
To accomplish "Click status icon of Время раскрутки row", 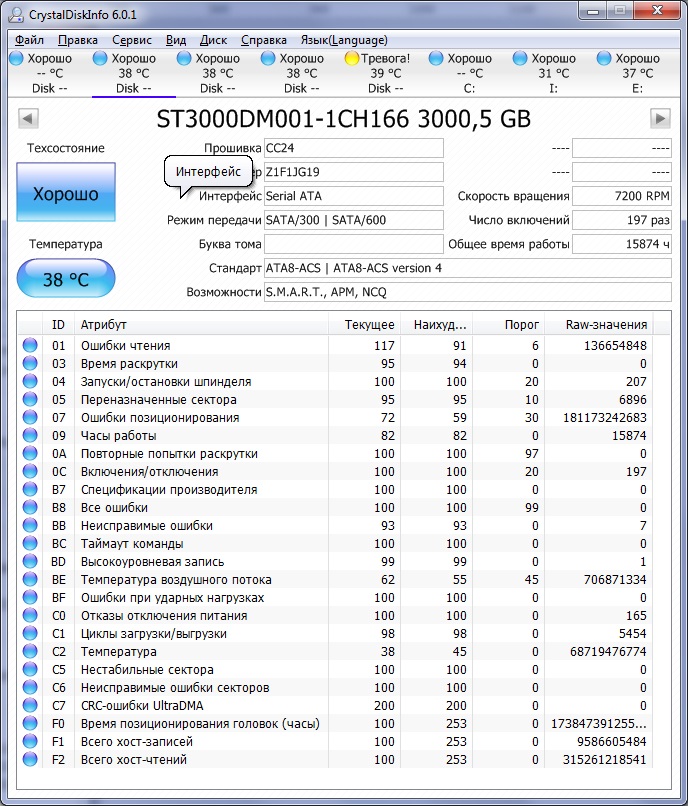I will tap(30, 363).
